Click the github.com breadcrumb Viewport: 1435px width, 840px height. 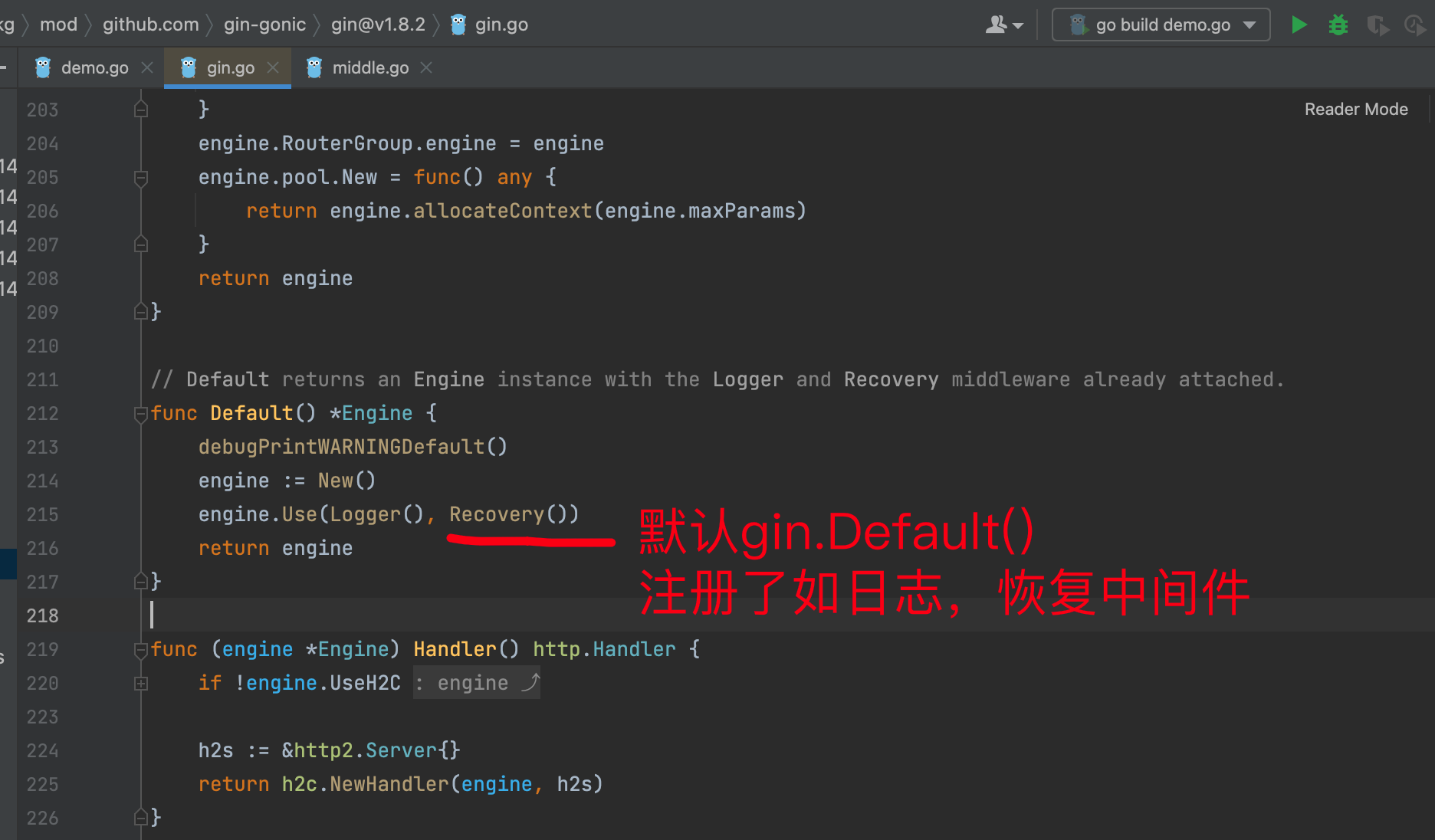coord(150,25)
